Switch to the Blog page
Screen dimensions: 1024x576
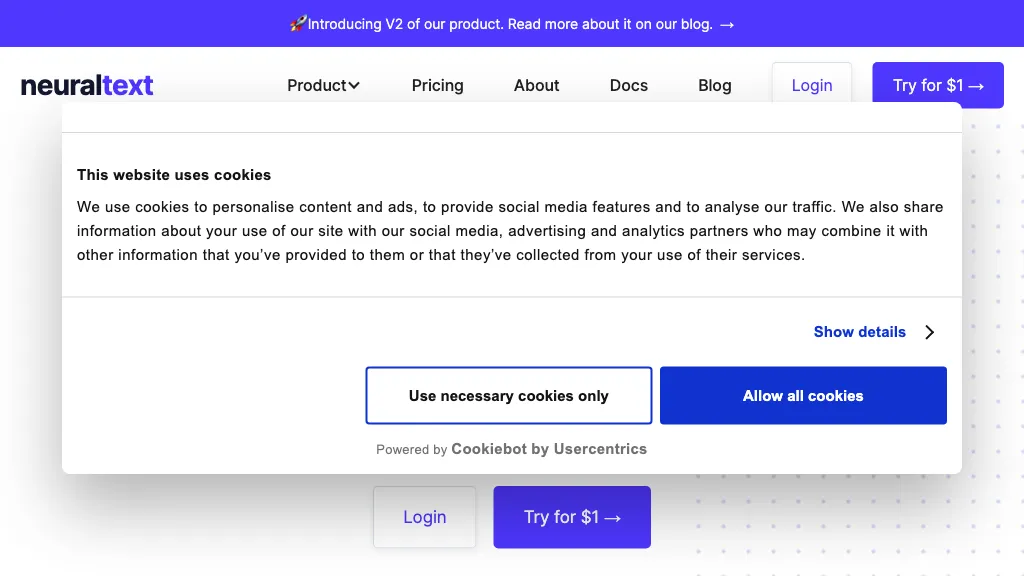(x=714, y=85)
